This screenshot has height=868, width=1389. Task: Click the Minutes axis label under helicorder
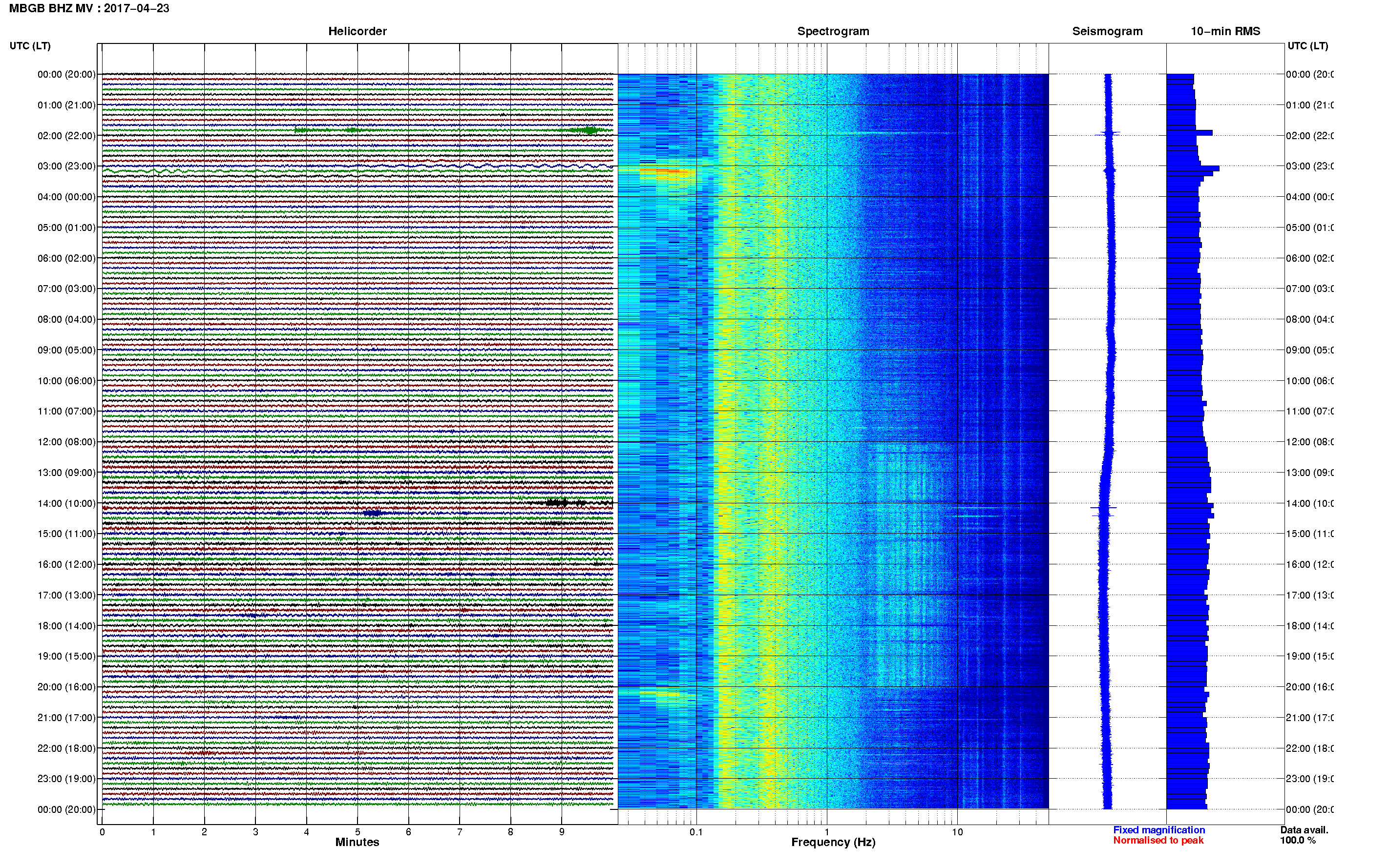(x=357, y=842)
